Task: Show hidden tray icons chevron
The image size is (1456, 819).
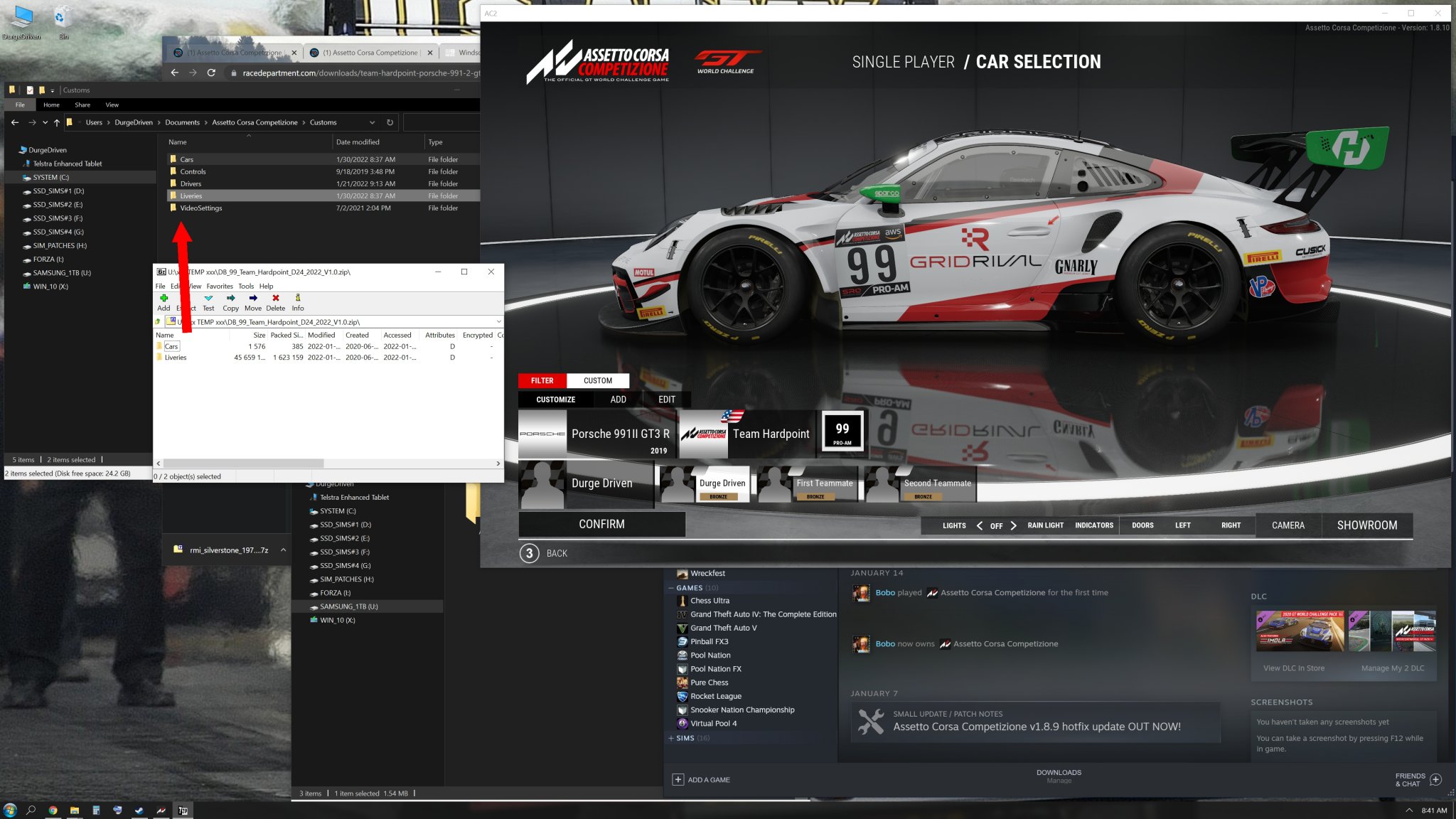Action: coord(1409,810)
